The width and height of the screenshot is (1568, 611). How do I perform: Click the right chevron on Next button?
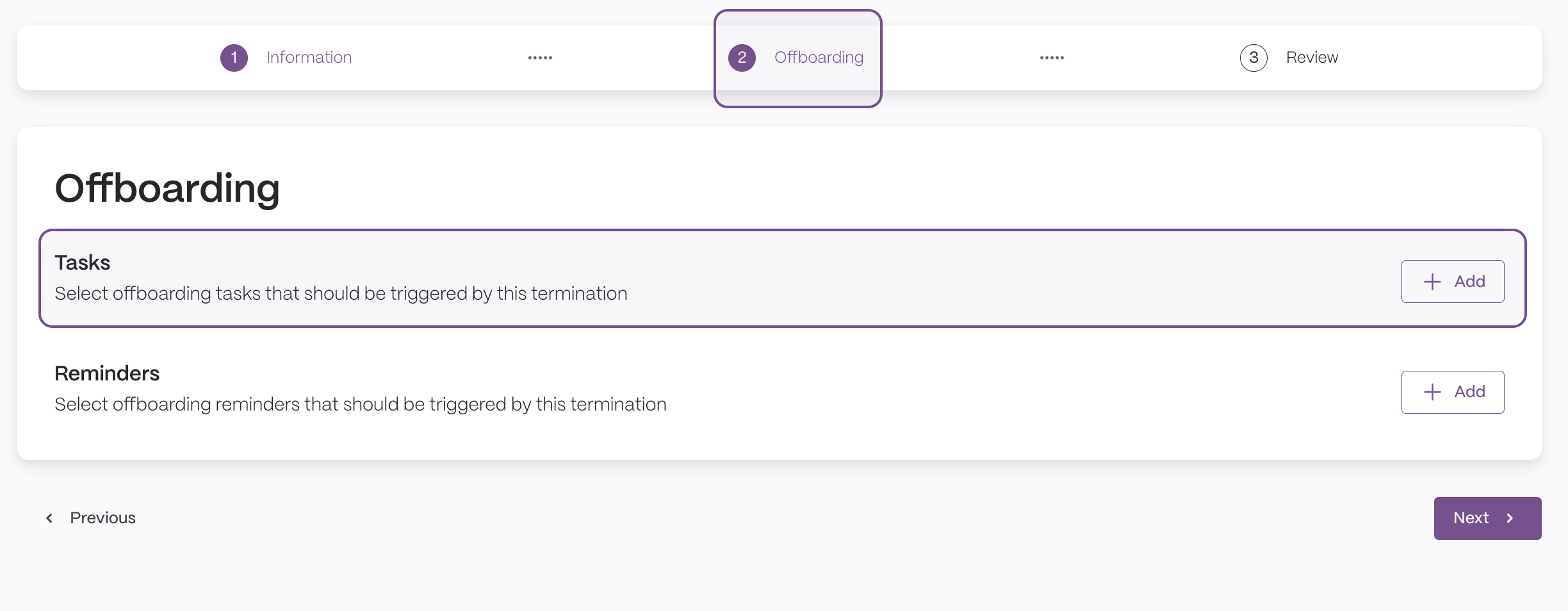coord(1510,518)
